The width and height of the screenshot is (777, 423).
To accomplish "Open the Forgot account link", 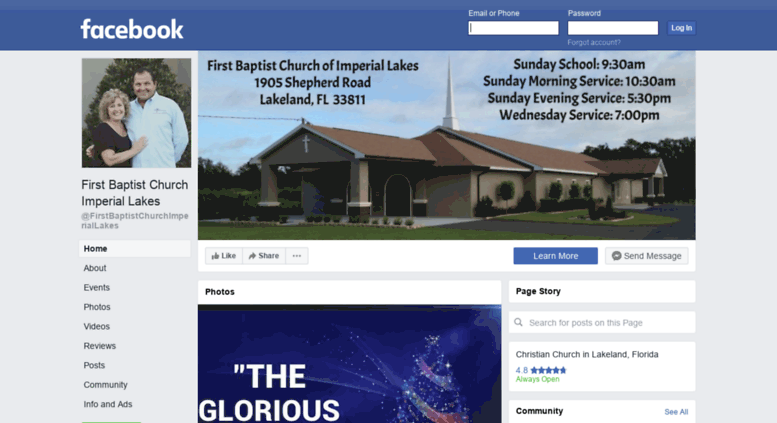I will (594, 43).
